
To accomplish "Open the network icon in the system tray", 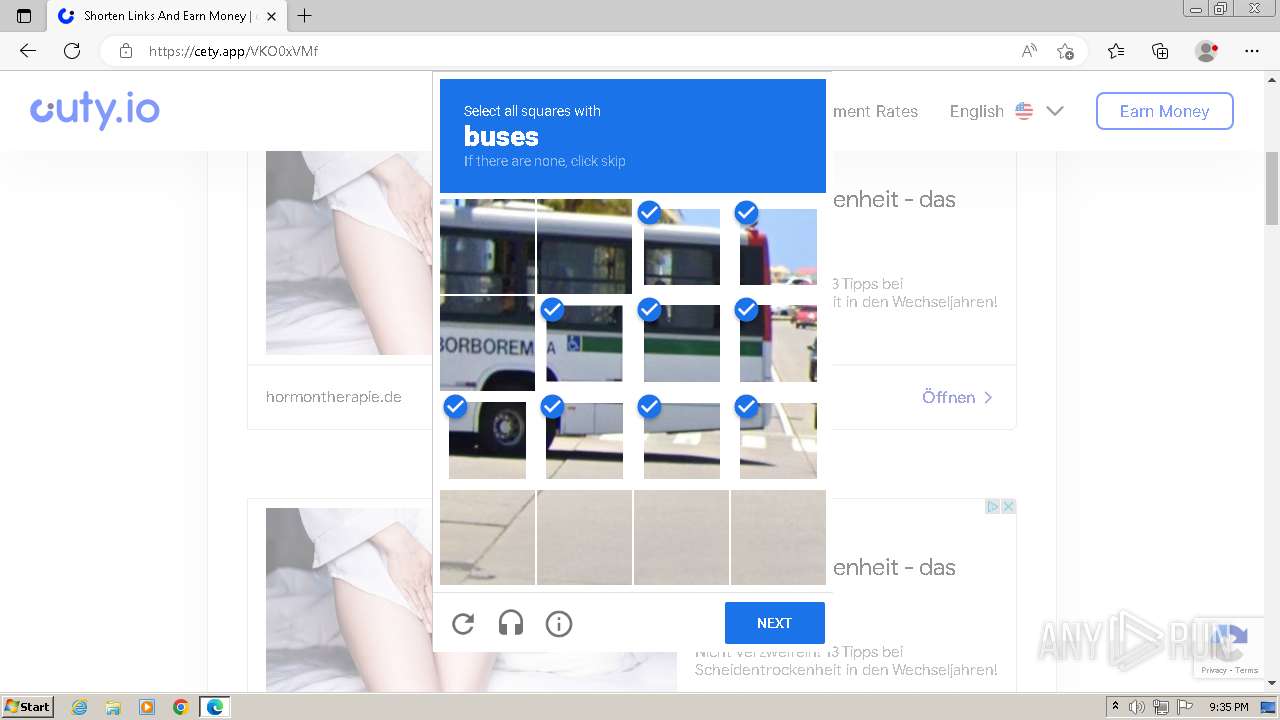I will click(1159, 707).
